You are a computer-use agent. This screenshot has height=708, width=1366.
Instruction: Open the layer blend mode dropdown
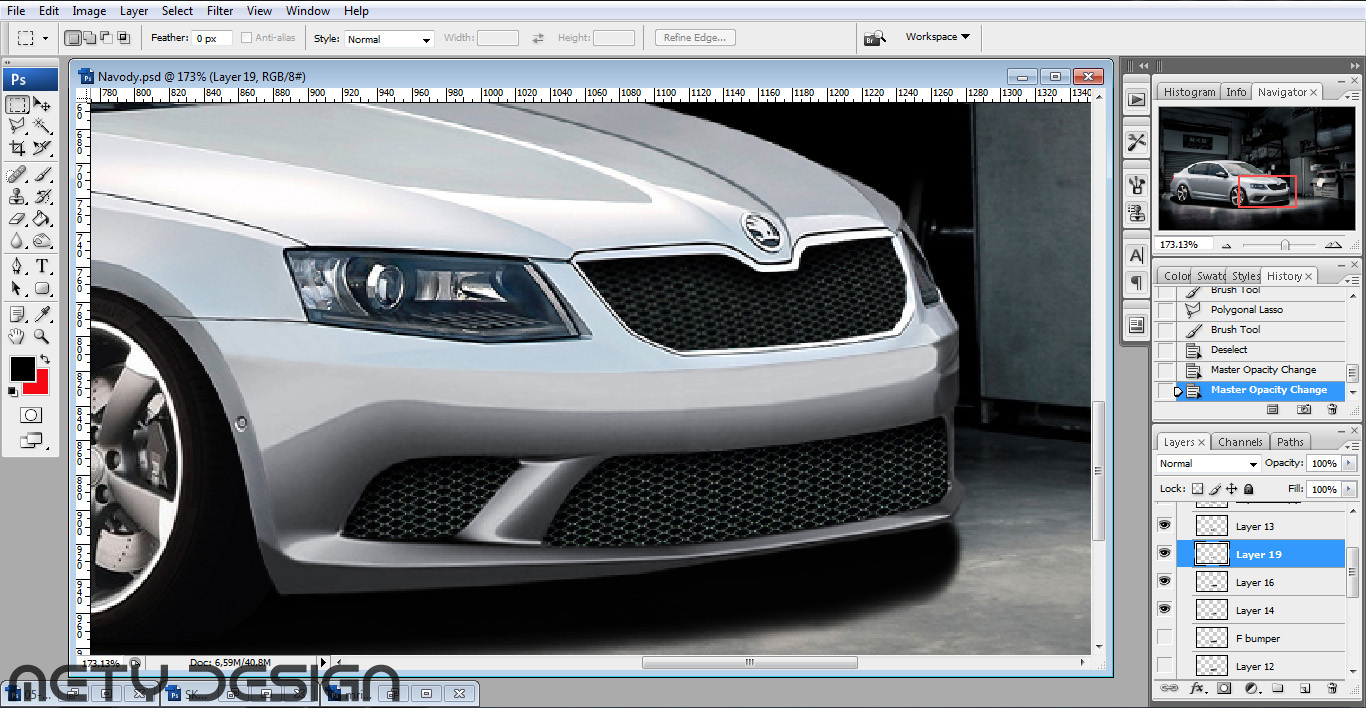tap(1208, 464)
